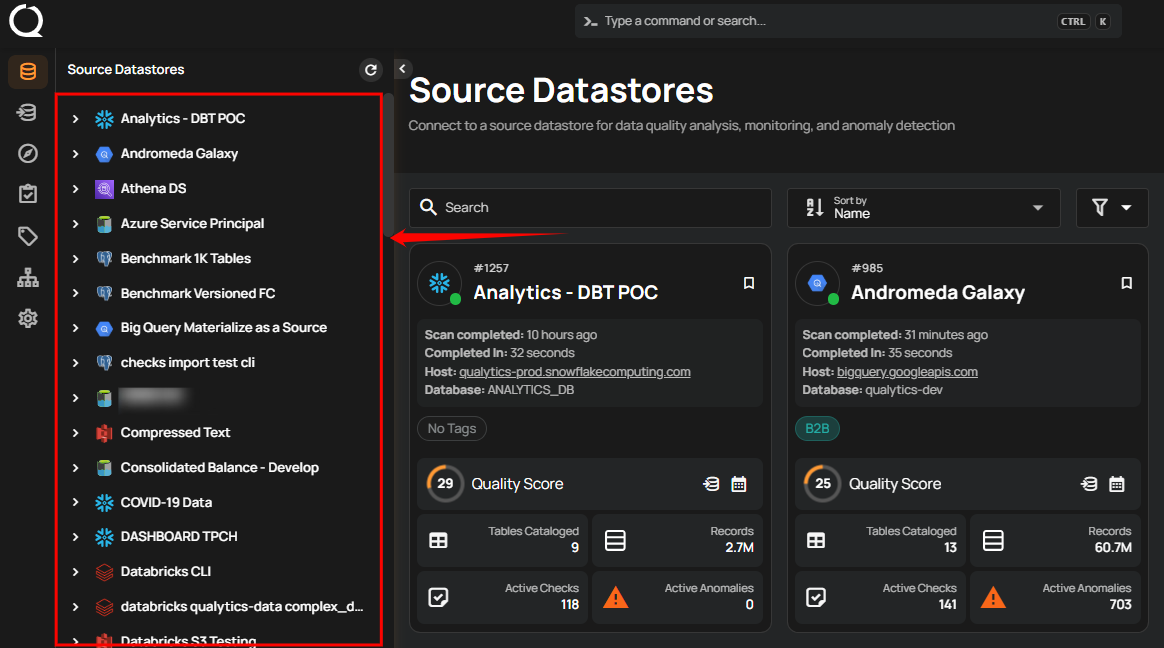Screen dimensions: 1164x648
Task: Open the calendar schedule icon on Andromeda Galaxy card
Action: [1117, 483]
